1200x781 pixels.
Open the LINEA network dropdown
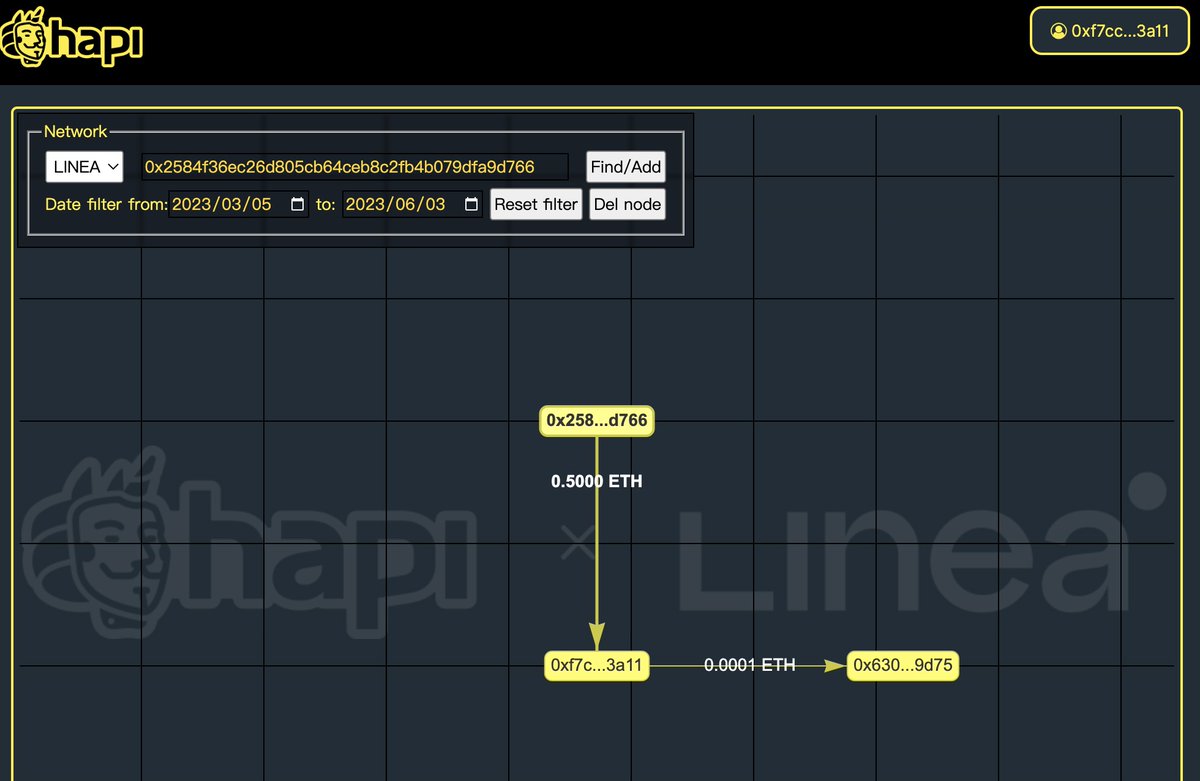[x=84, y=167]
